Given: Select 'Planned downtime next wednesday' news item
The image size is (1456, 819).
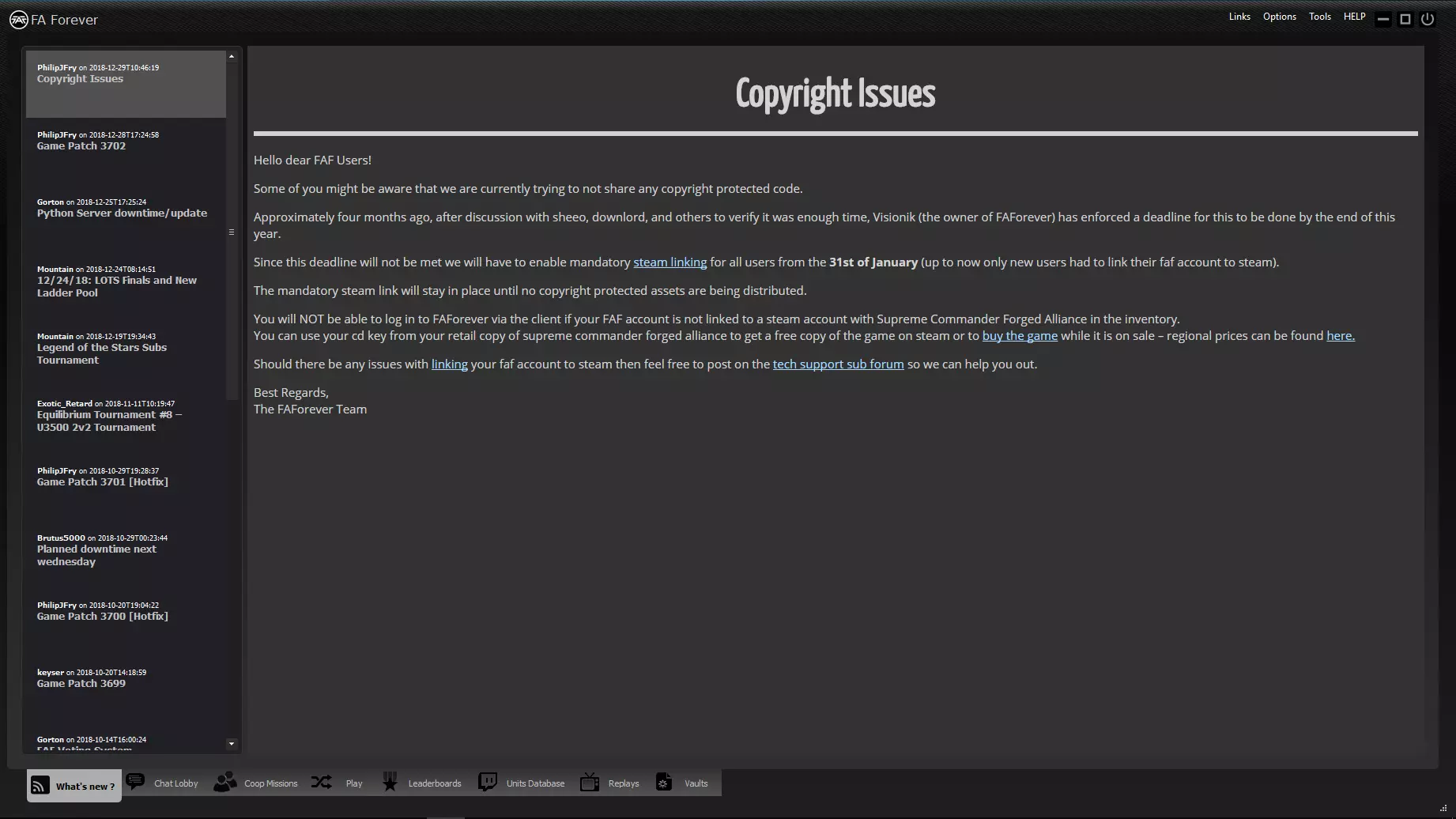Looking at the screenshot, I should click(126, 554).
